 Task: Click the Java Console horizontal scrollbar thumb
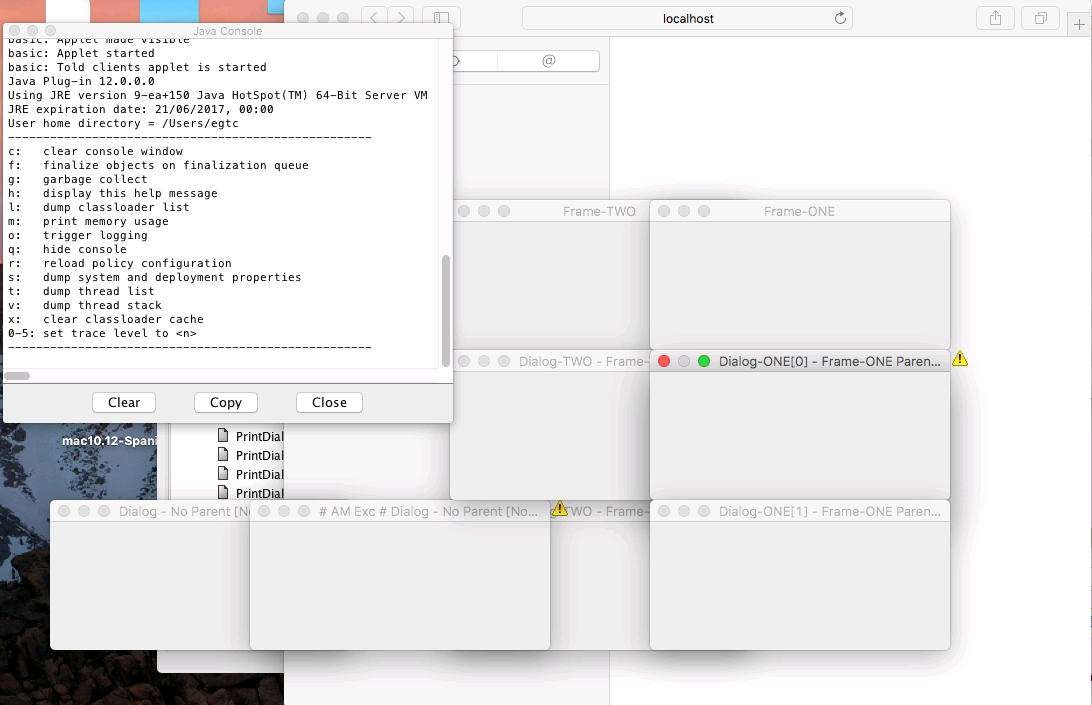point(17,376)
